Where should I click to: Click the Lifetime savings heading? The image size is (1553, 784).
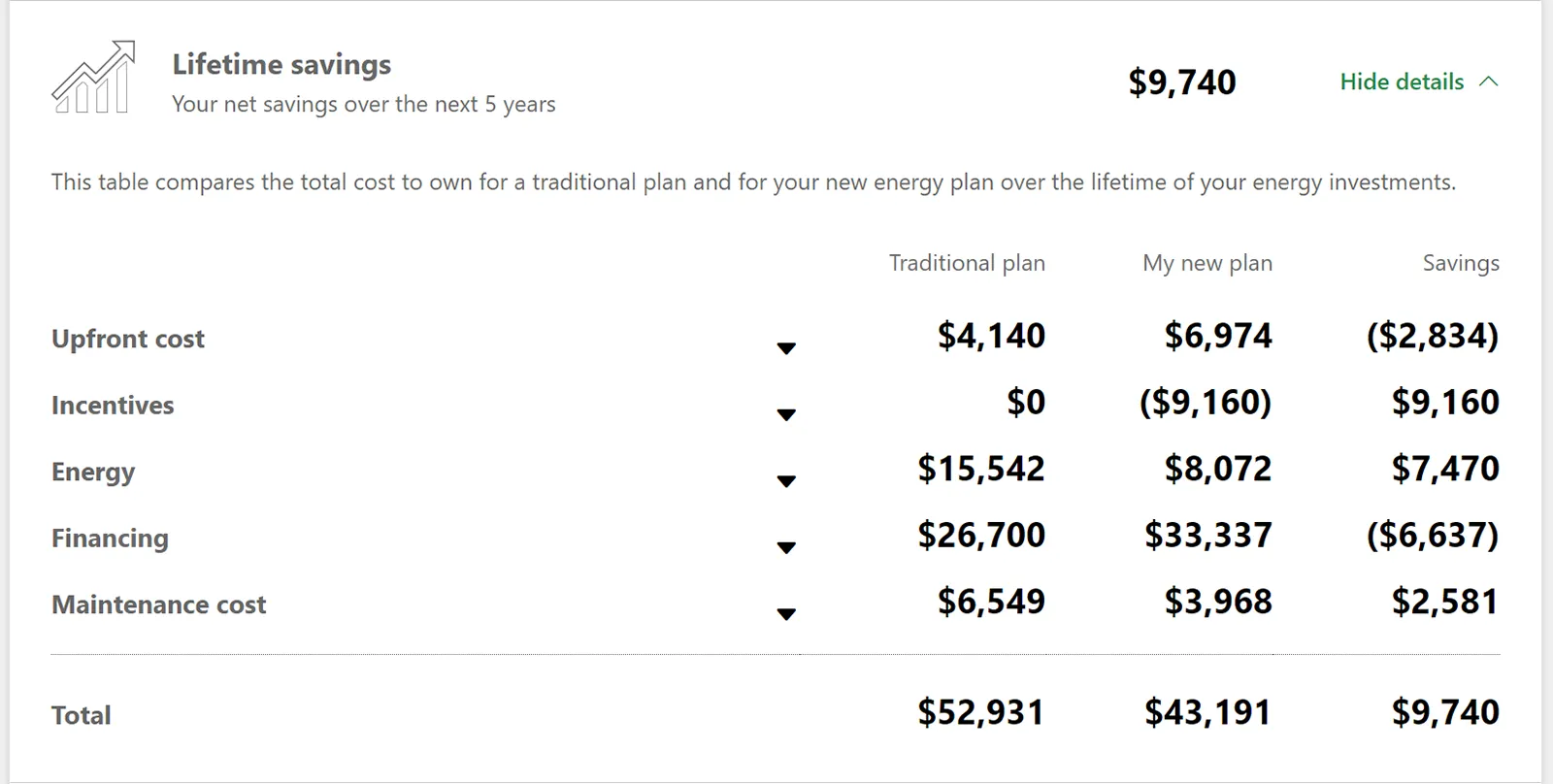(281, 64)
